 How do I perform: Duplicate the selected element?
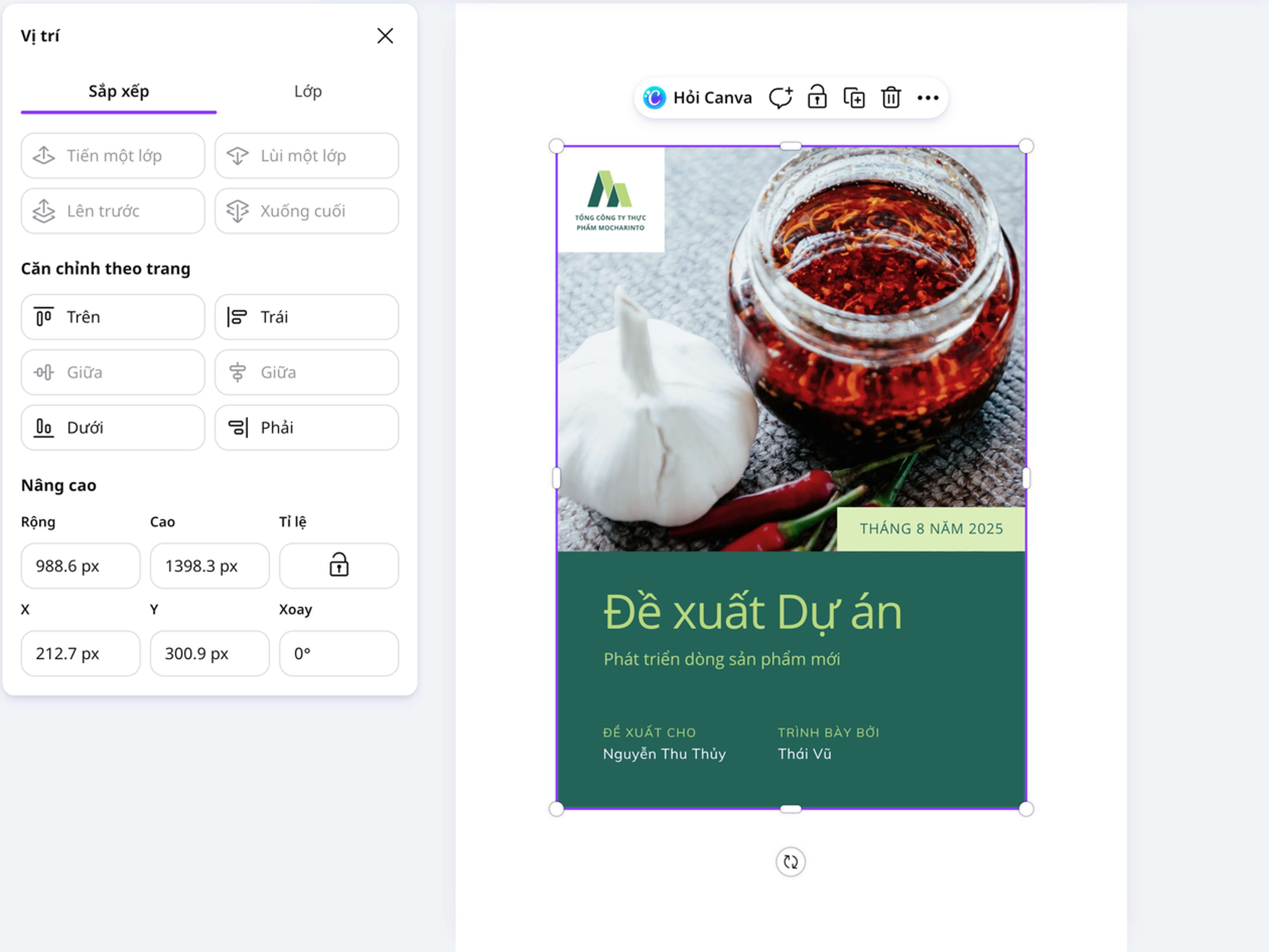tap(854, 98)
